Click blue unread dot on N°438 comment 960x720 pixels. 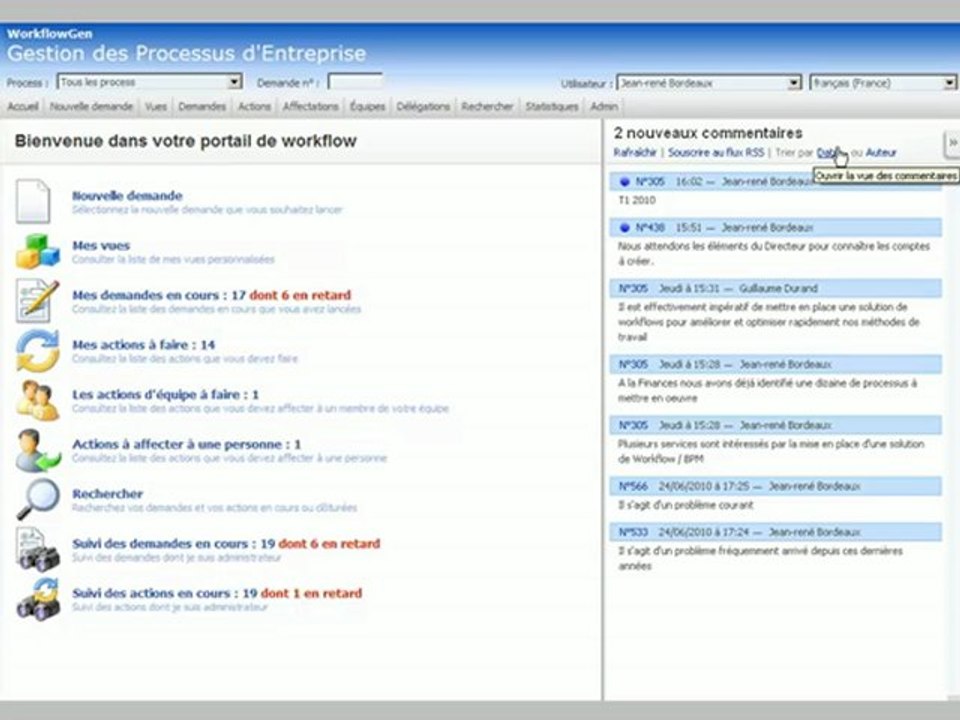pos(624,228)
